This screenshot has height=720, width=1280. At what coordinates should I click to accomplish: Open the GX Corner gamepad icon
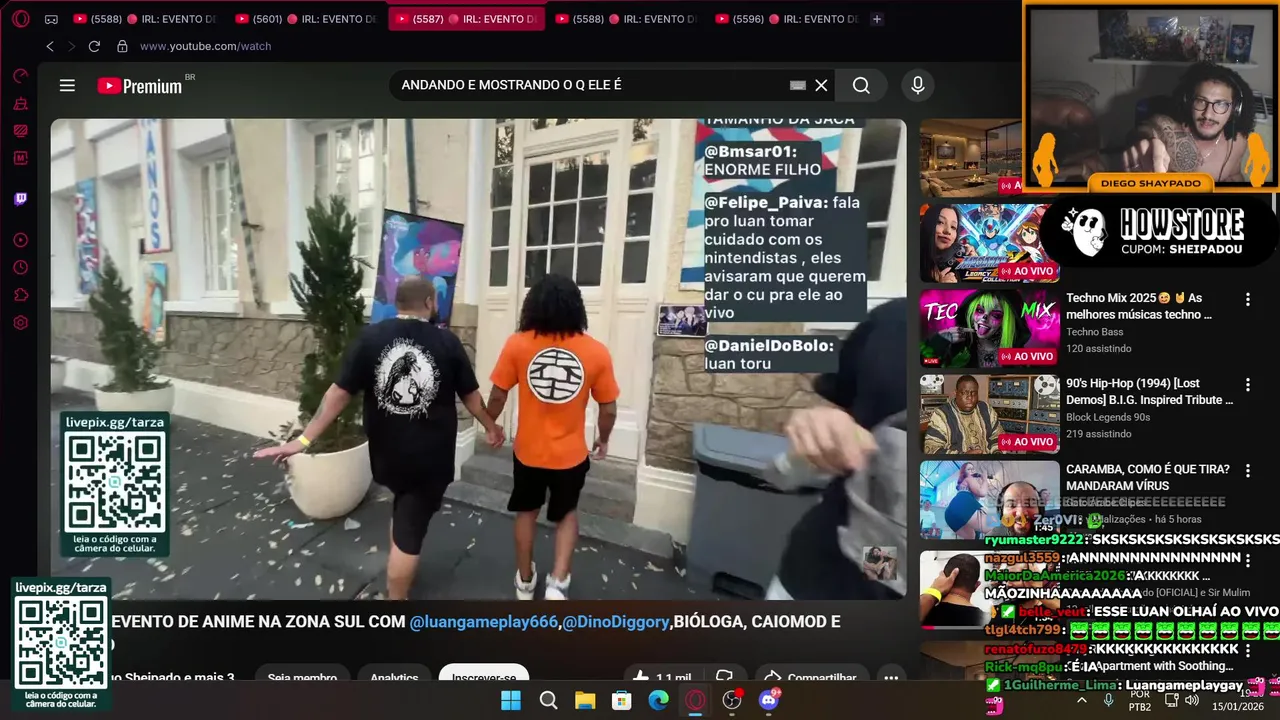click(x=51, y=19)
